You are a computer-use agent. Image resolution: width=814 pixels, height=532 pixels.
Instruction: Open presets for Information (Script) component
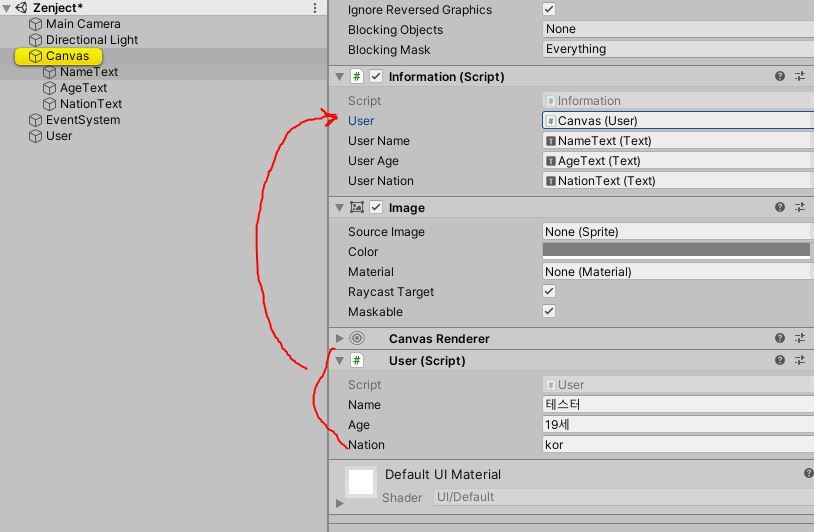[x=800, y=76]
